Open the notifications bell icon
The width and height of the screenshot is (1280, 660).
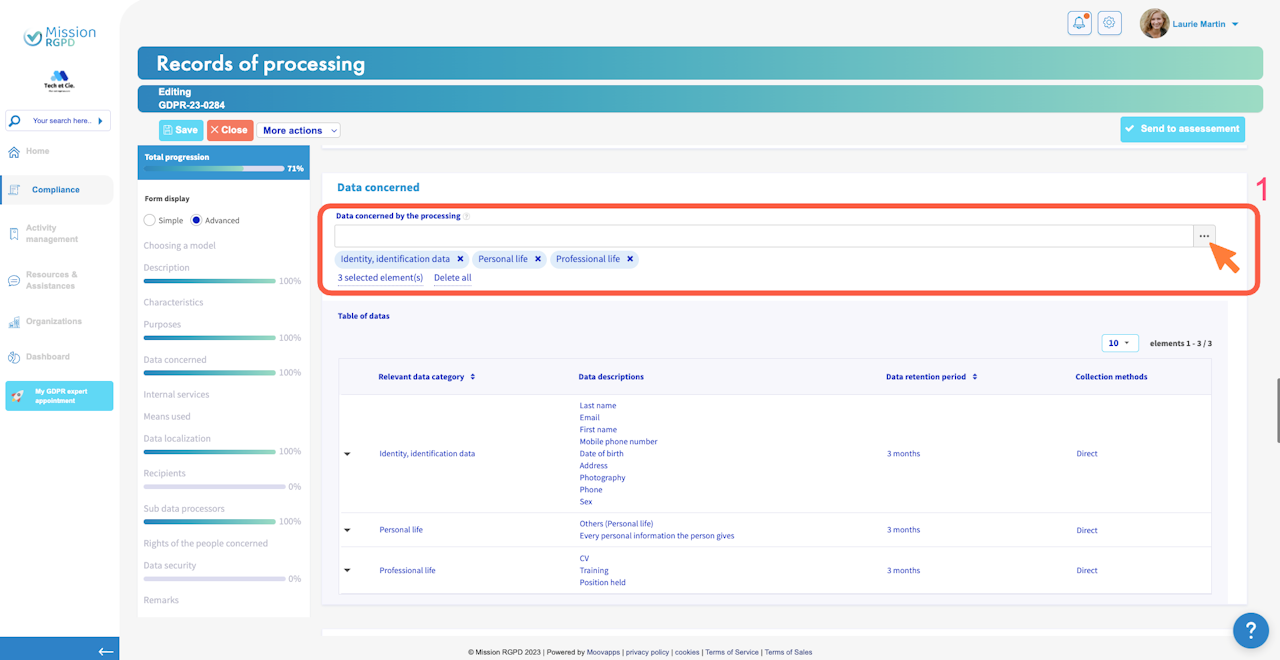coord(1079,23)
